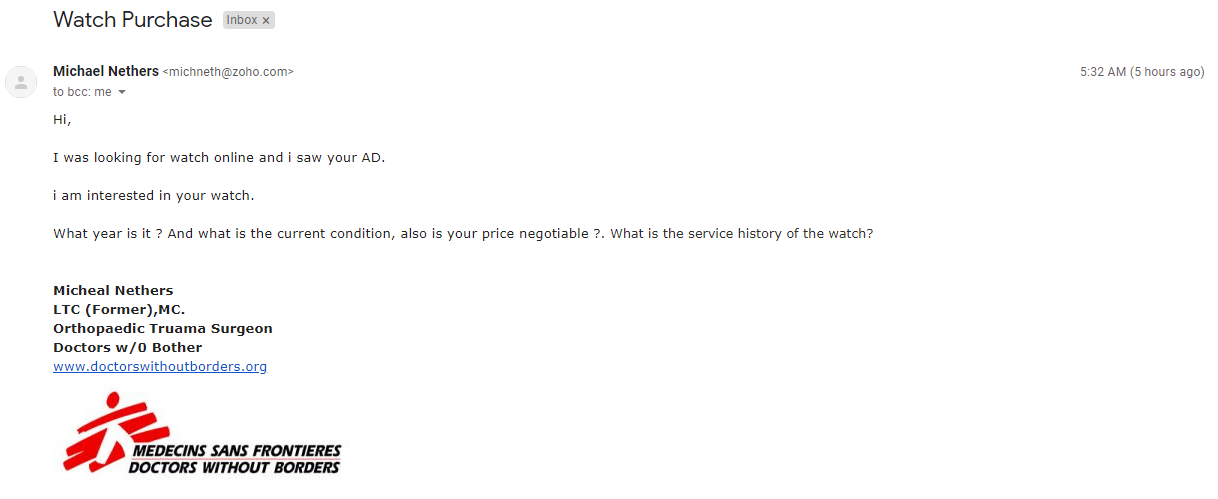Click the sender's avatar icon
The height and width of the screenshot is (499, 1218).
pos(21,82)
